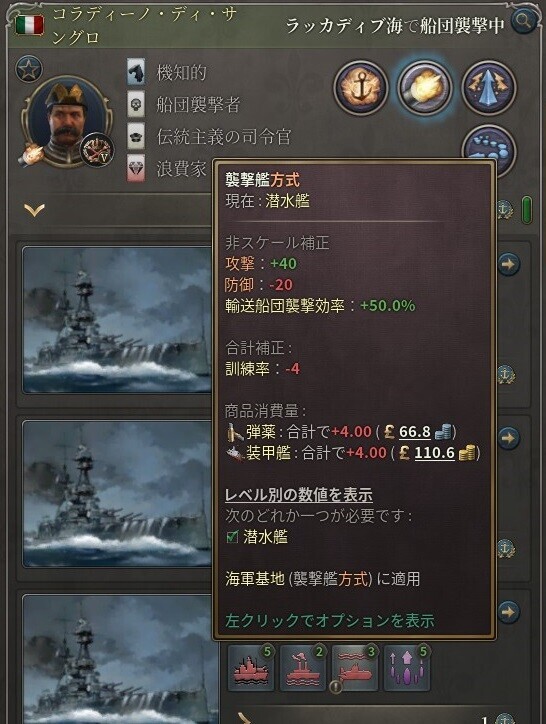This screenshot has width=546, height=724.
Task: Open purple arrows production method icon
Action: point(406,668)
